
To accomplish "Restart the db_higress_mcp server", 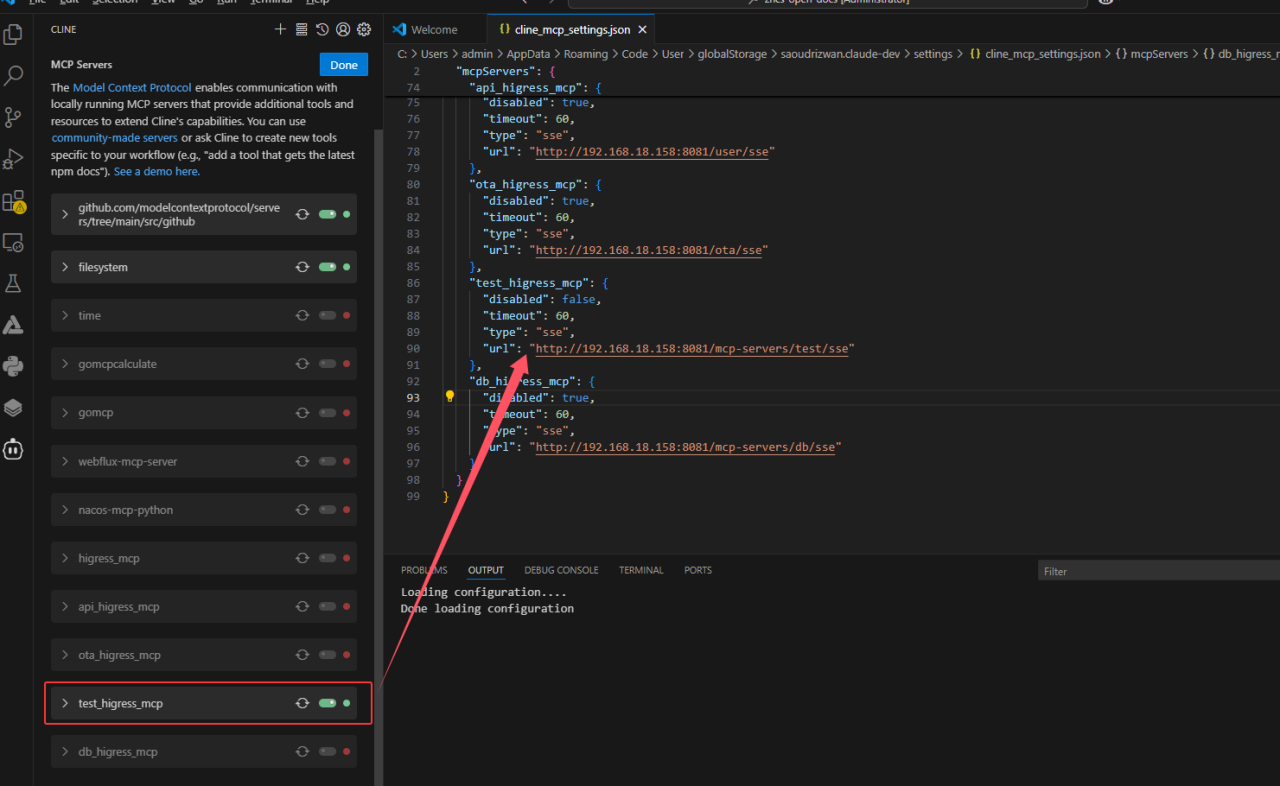I will (x=302, y=751).
